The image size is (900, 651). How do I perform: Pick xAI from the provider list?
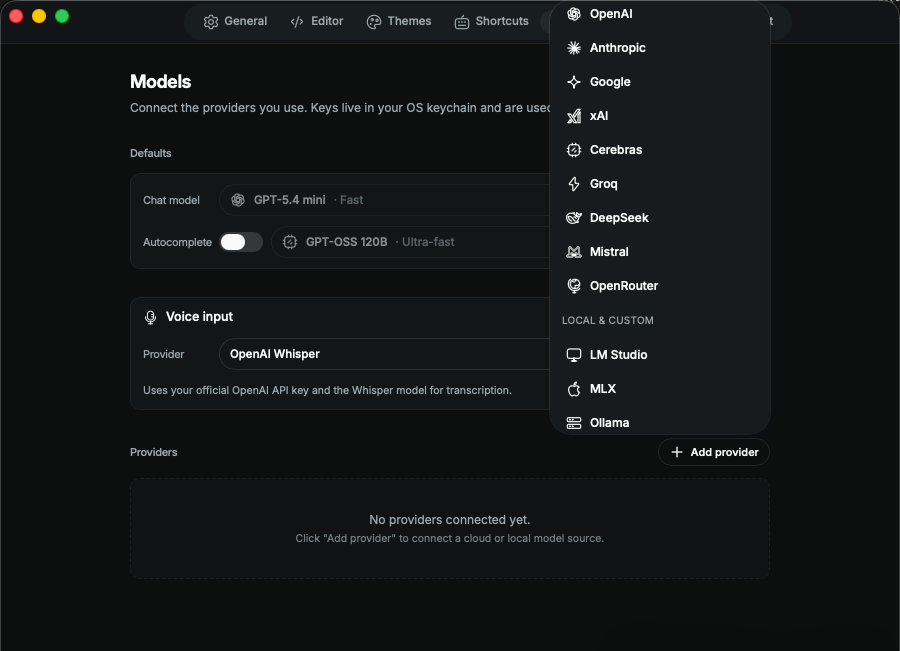(x=660, y=116)
